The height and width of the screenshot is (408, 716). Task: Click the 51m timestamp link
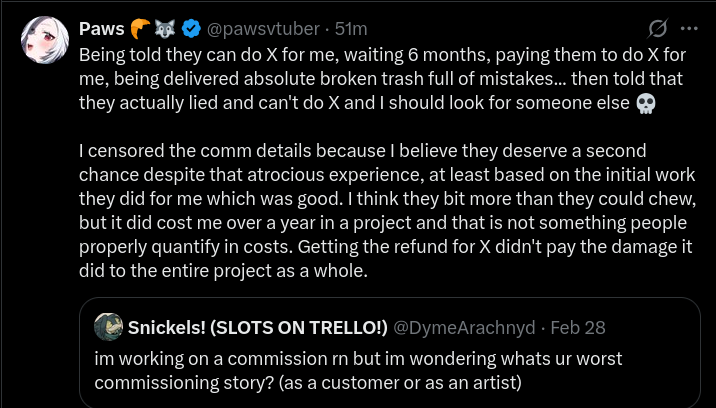coord(351,28)
